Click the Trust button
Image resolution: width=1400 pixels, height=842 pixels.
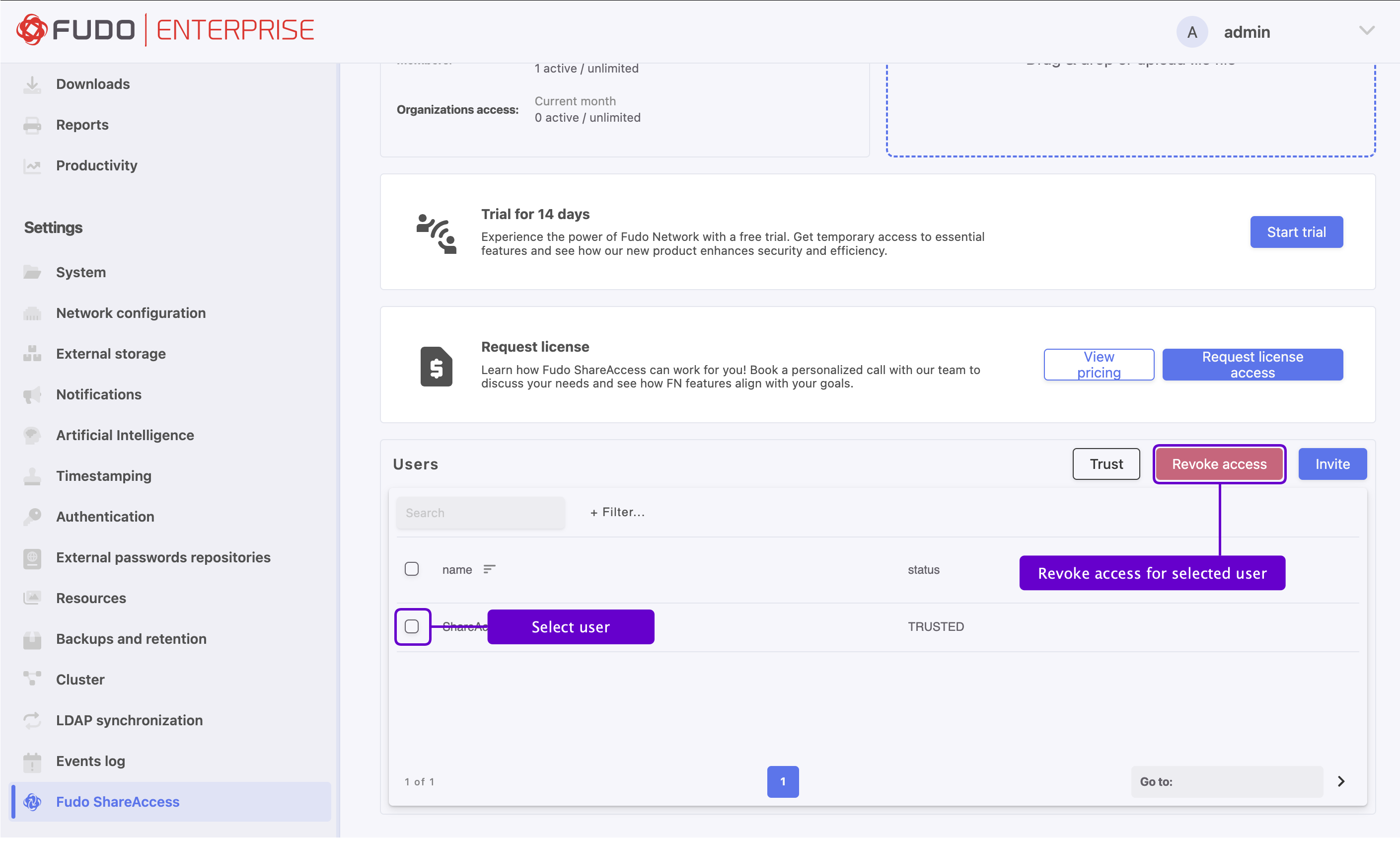pos(1106,464)
